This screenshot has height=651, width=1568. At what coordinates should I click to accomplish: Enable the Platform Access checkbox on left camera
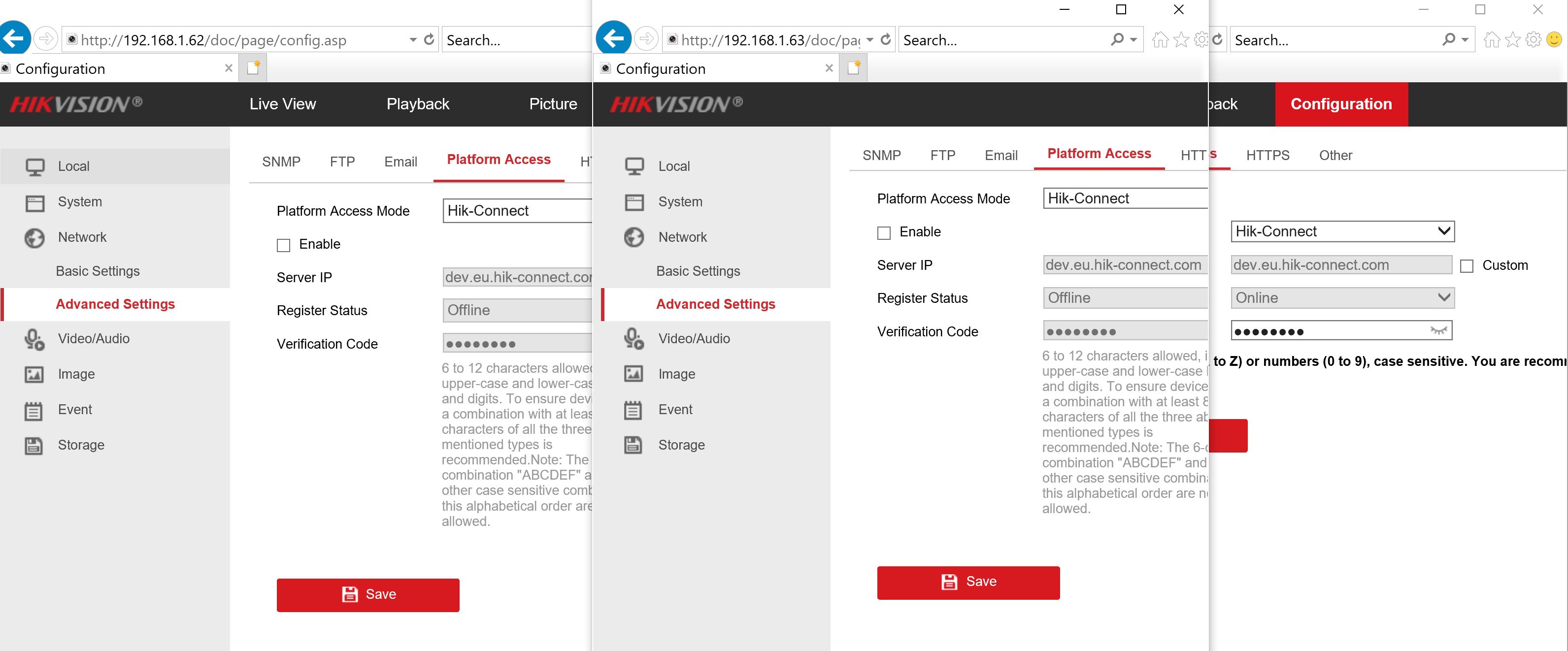(283, 243)
